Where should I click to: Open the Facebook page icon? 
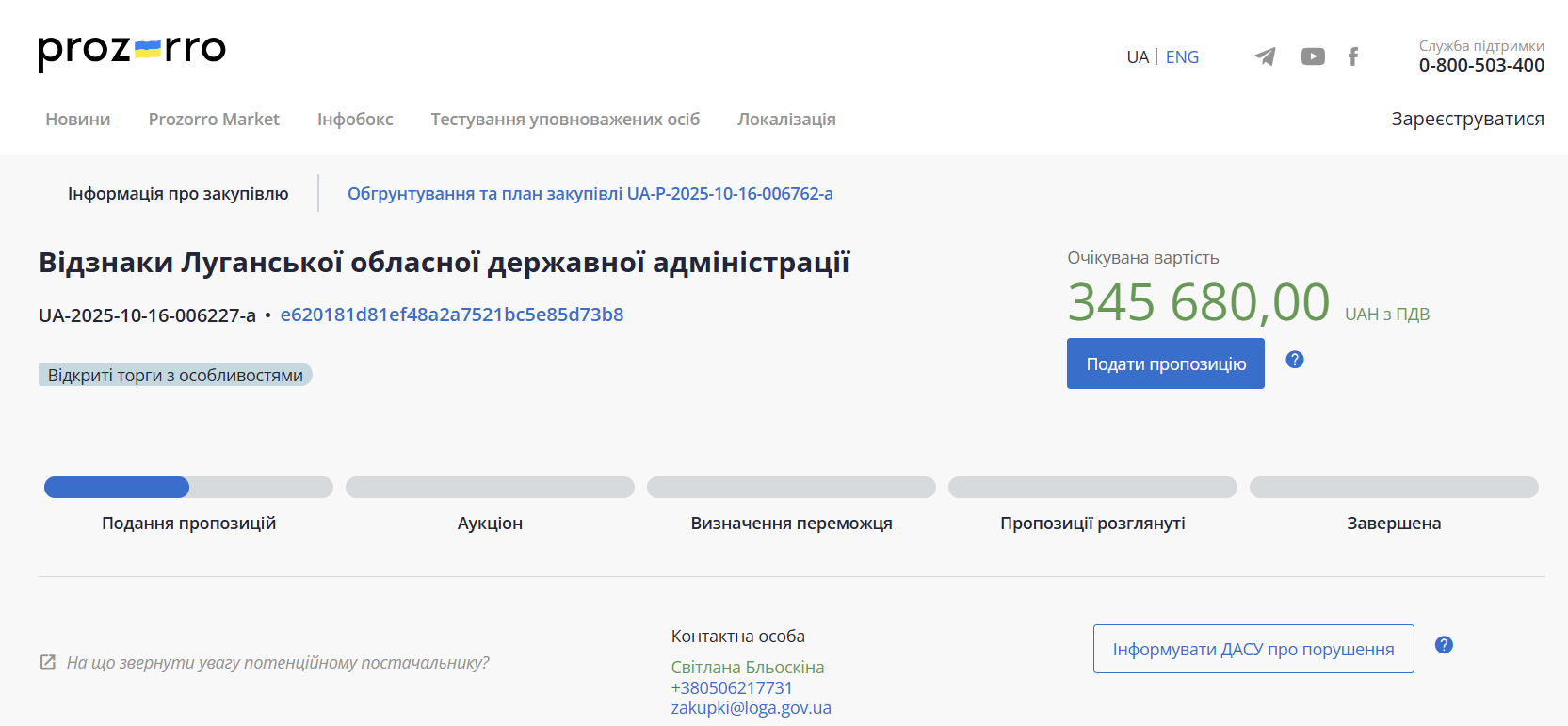click(x=1353, y=57)
